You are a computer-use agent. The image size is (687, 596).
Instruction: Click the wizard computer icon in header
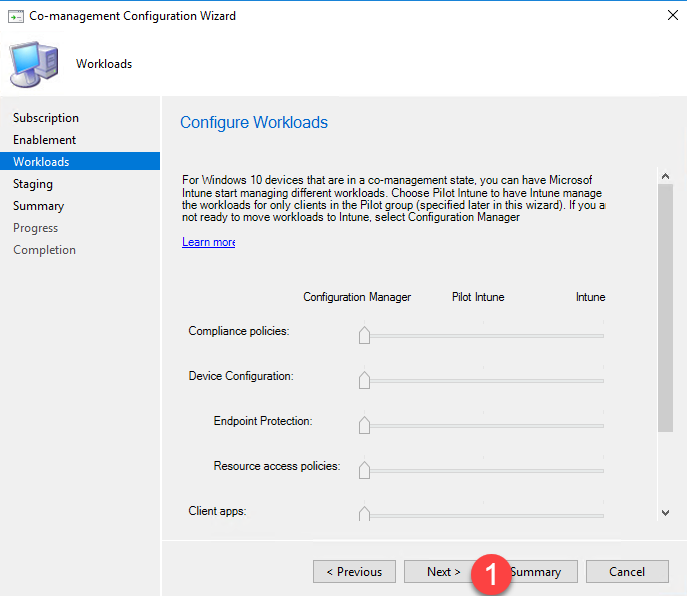[x=36, y=64]
